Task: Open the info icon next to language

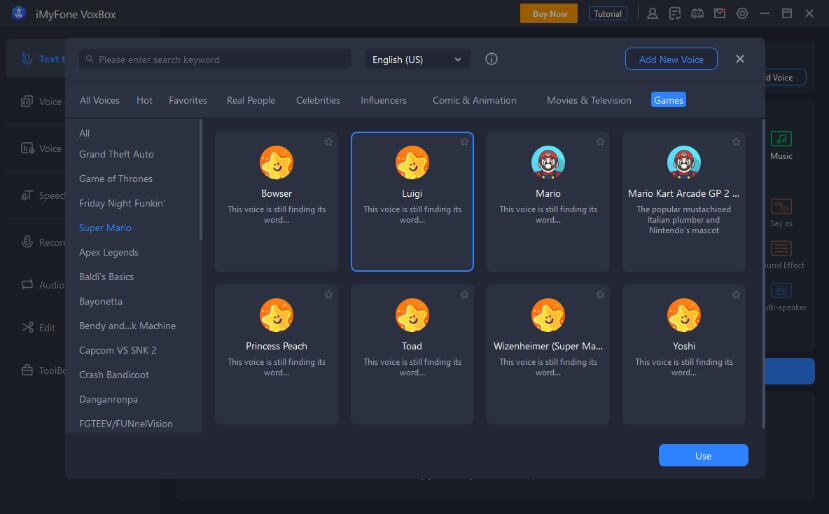Action: [491, 59]
